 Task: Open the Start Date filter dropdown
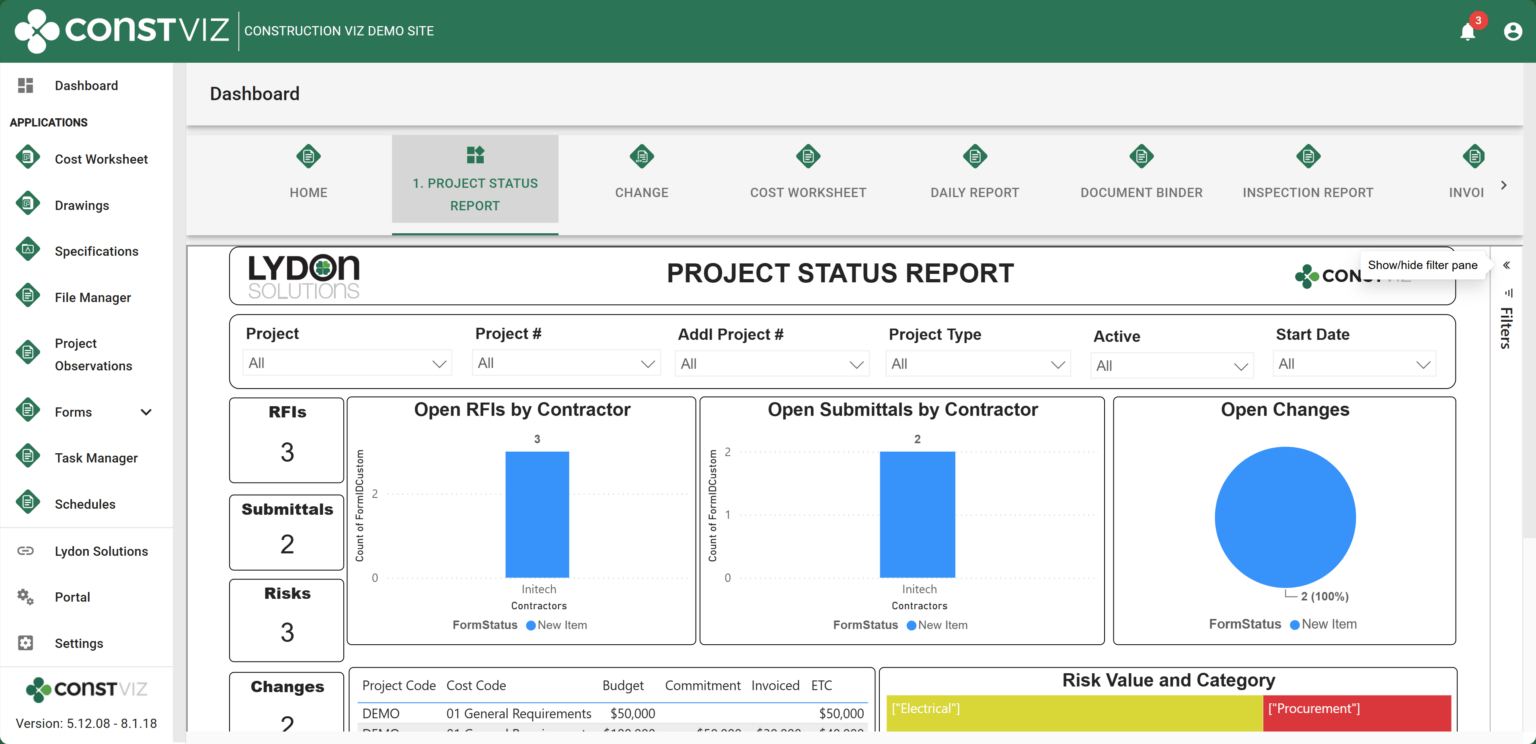pyautogui.click(x=1355, y=364)
